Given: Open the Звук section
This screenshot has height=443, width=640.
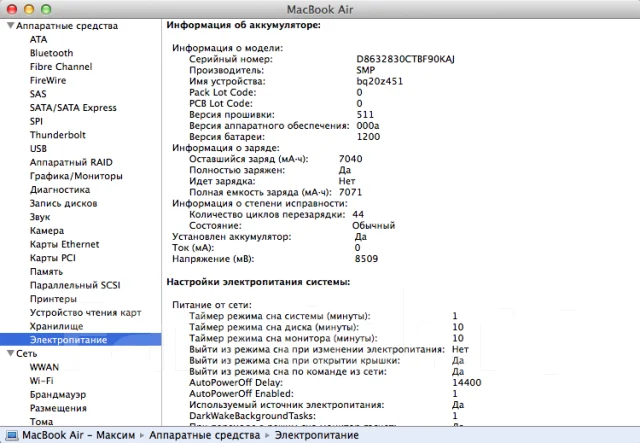Looking at the screenshot, I should tap(40, 217).
